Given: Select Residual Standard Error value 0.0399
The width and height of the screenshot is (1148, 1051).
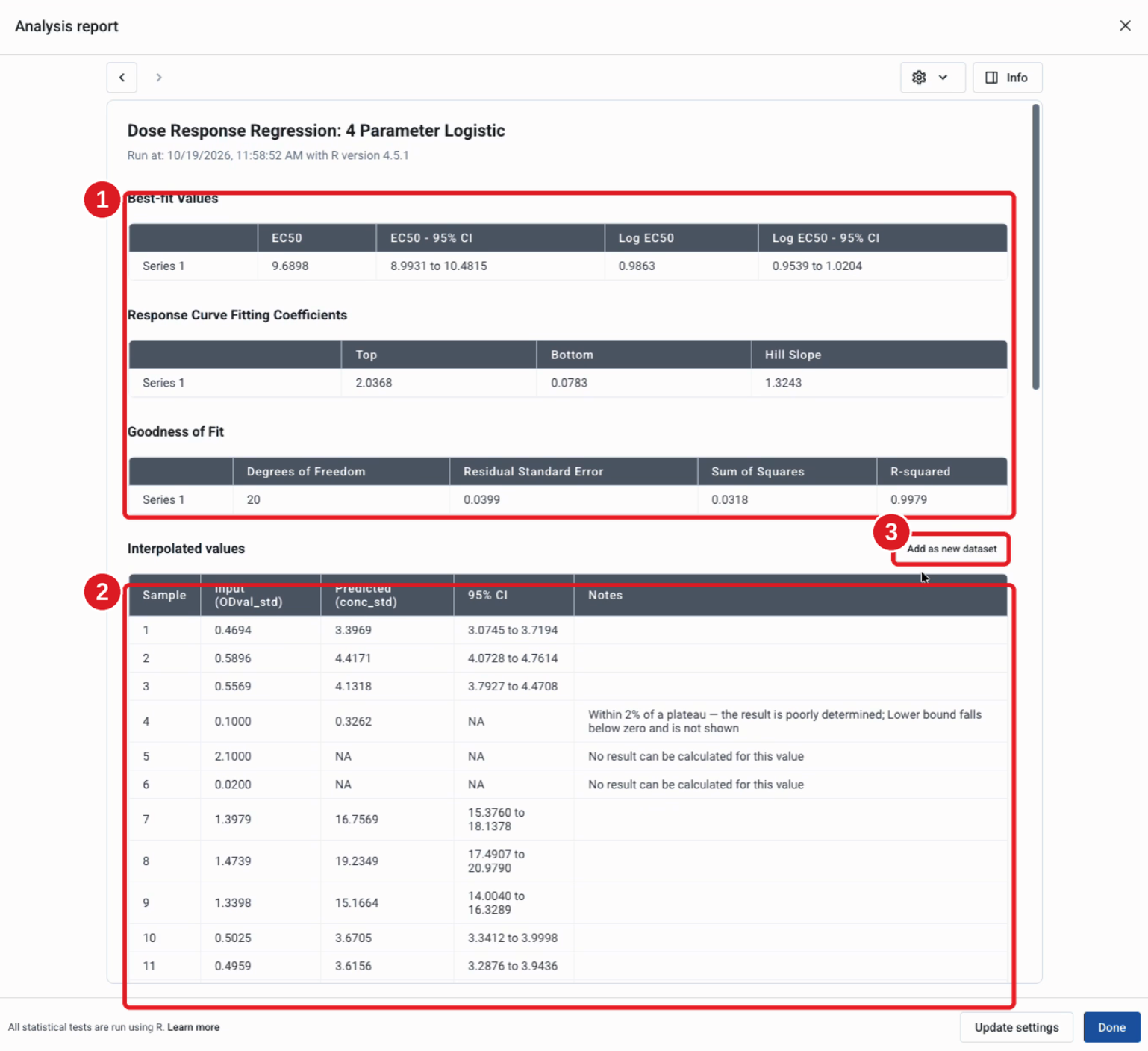Looking at the screenshot, I should coord(481,499).
